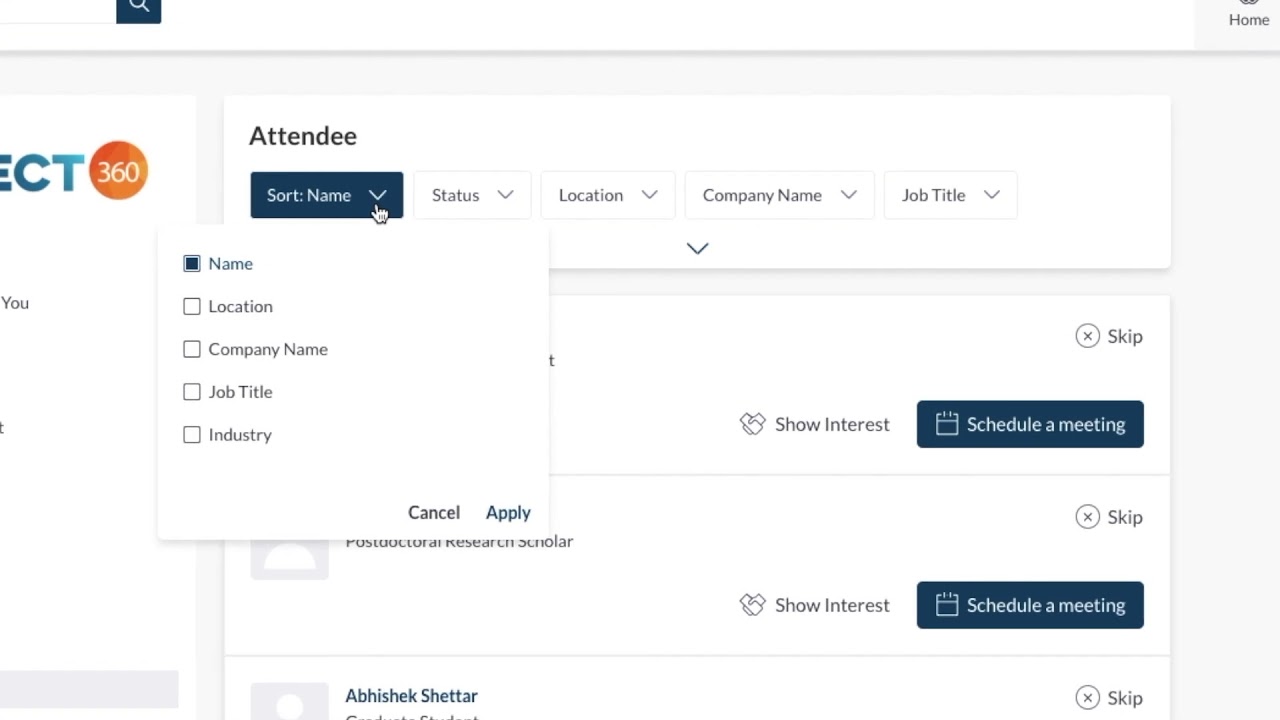The image size is (1280, 720).
Task: Open the Job Title filter dropdown
Action: (x=950, y=195)
